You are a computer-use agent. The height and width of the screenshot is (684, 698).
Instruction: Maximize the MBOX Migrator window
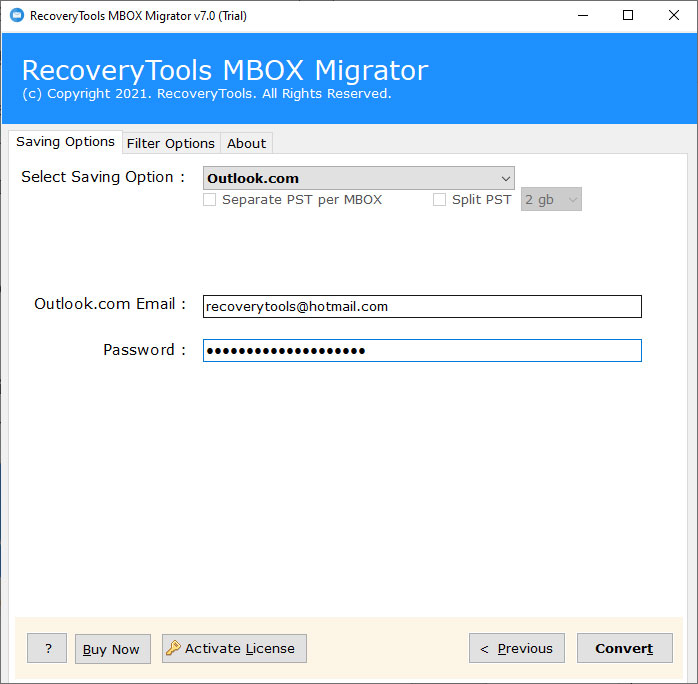pos(628,16)
